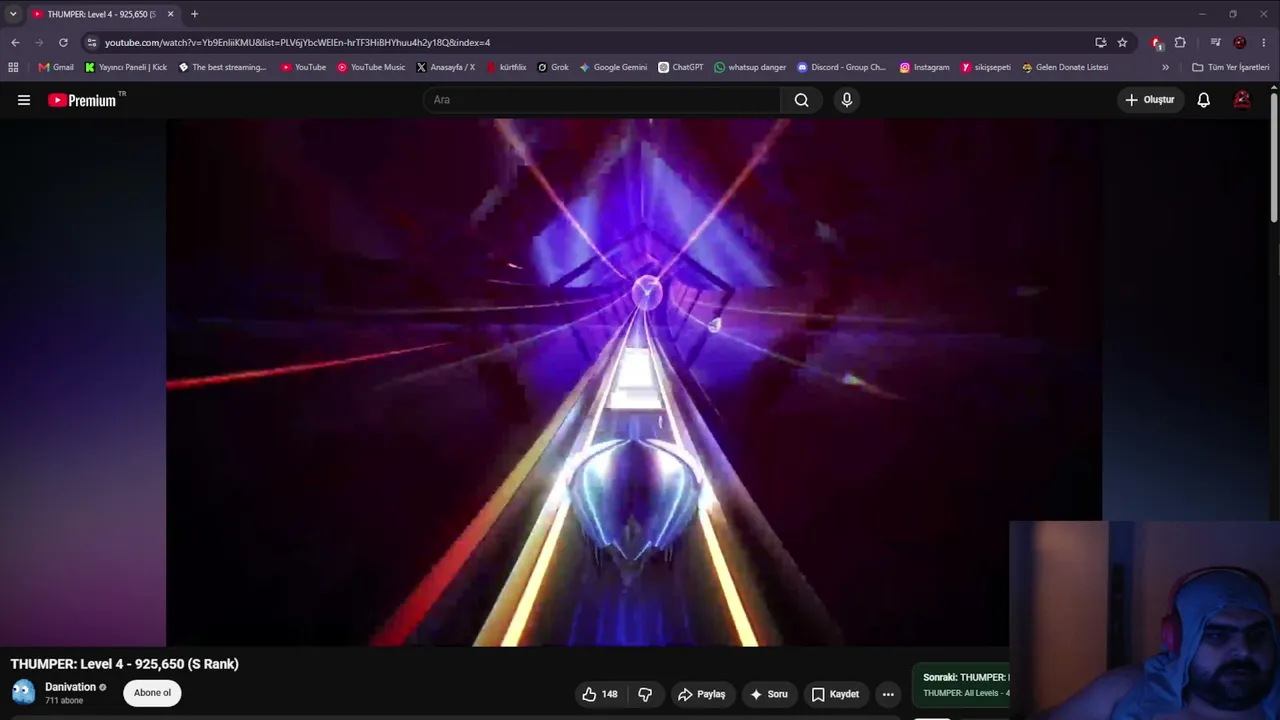Open ChatGPT bookmark
The width and height of the screenshot is (1280, 720).
tap(680, 67)
